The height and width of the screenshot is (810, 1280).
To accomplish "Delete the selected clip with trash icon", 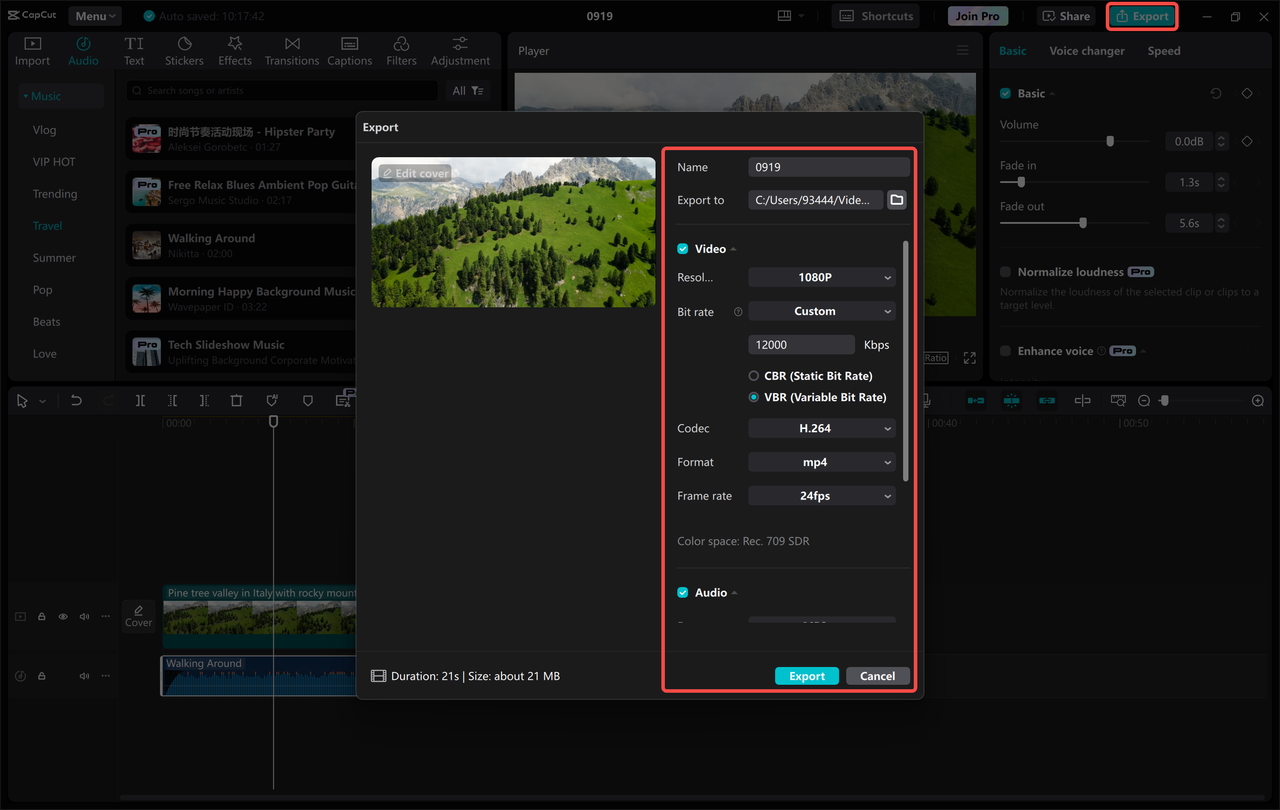I will click(x=236, y=400).
